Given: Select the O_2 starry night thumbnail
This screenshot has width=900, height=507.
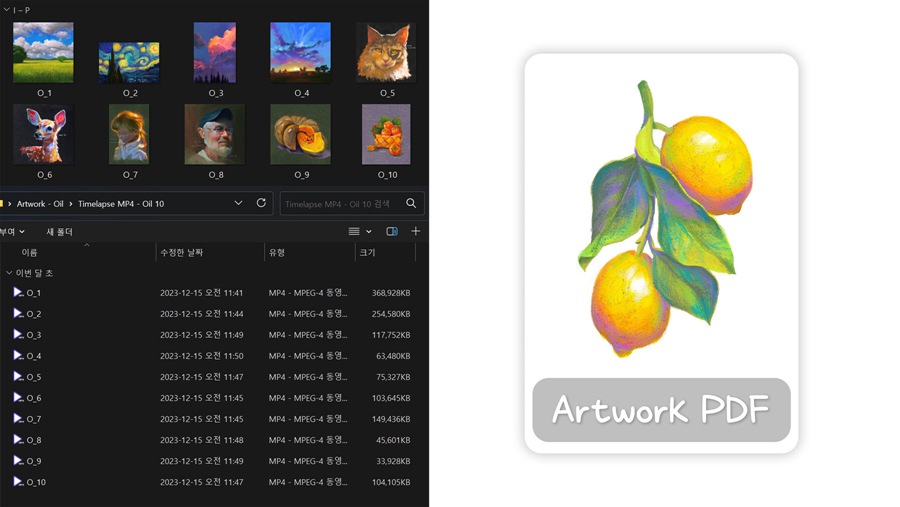Looking at the screenshot, I should point(129,63).
